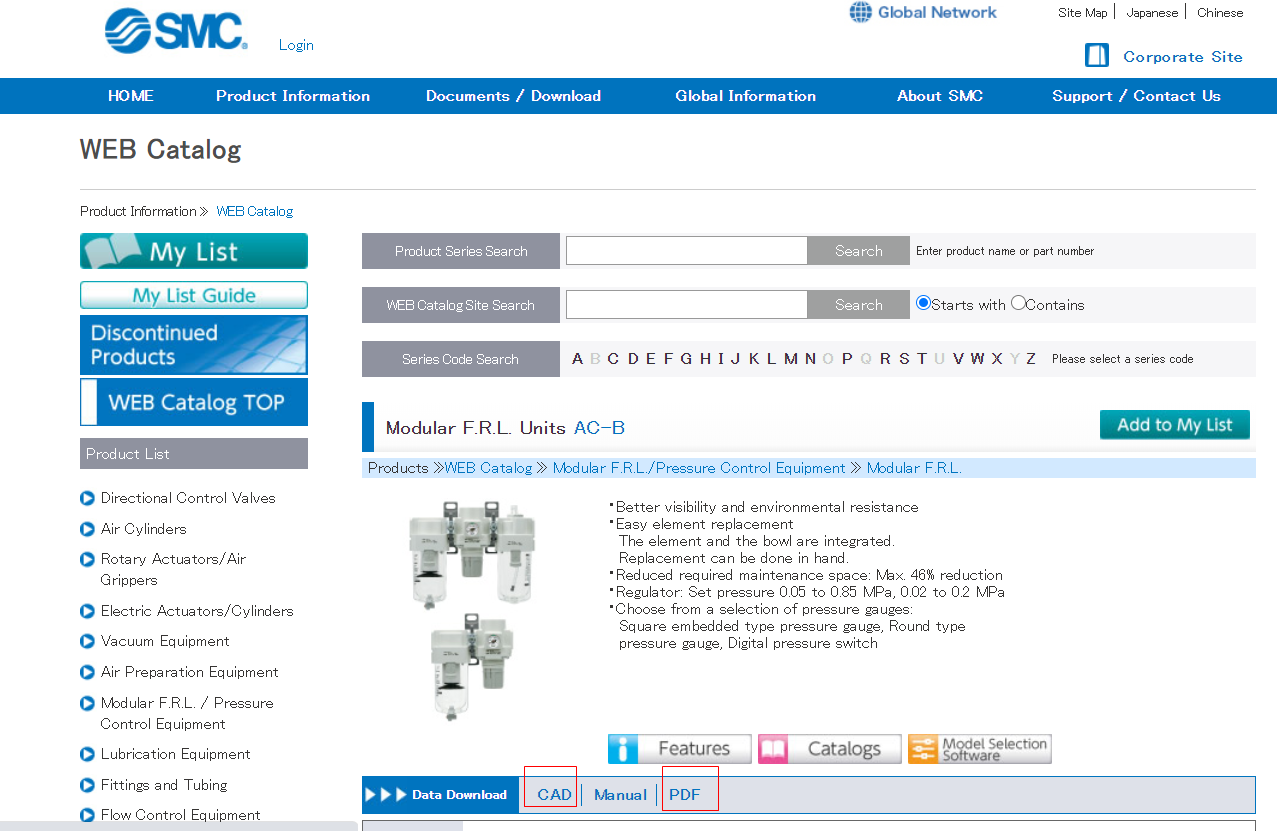
Task: Open Air Preparation Equipment category
Action: [x=189, y=672]
